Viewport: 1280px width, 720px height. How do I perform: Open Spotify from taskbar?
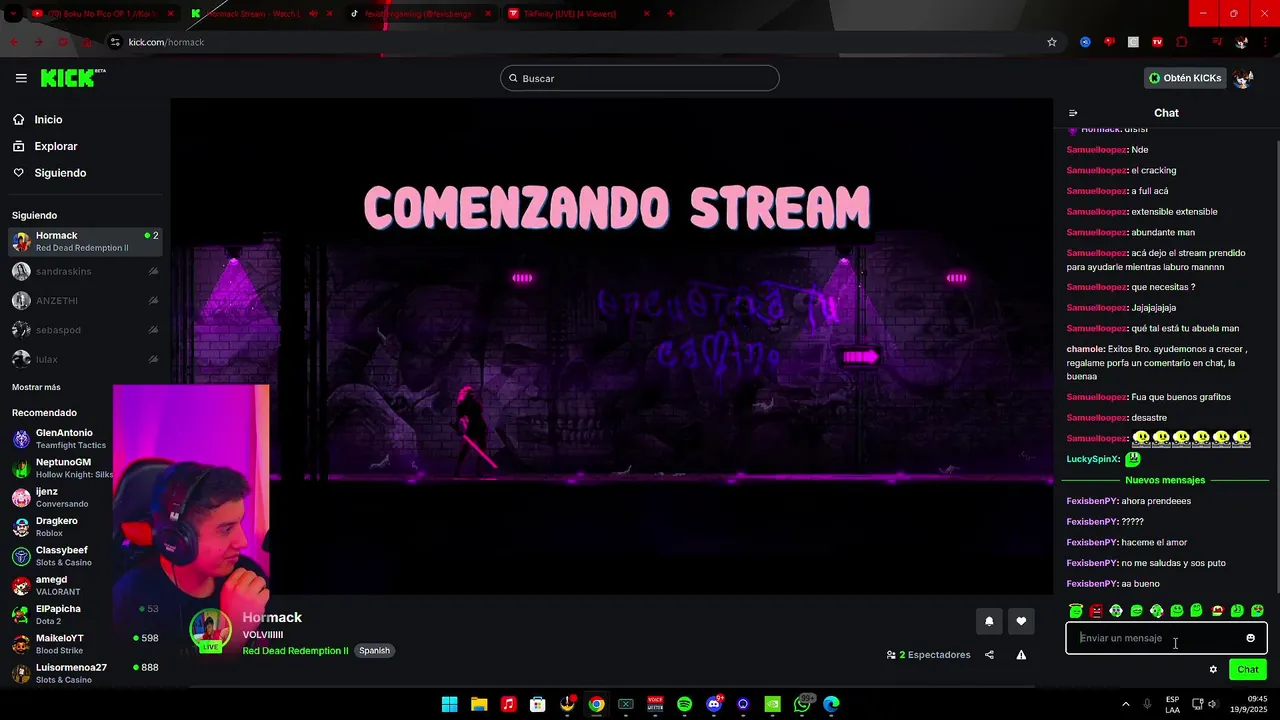(x=684, y=704)
